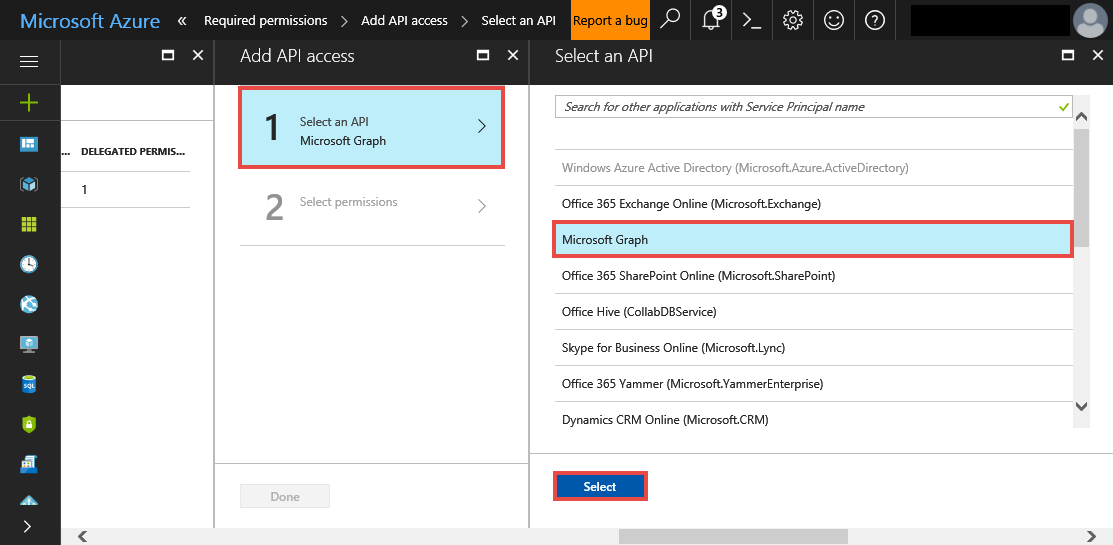The height and width of the screenshot is (545, 1113).
Task: Open the feedback smiley icon
Action: [x=833, y=20]
